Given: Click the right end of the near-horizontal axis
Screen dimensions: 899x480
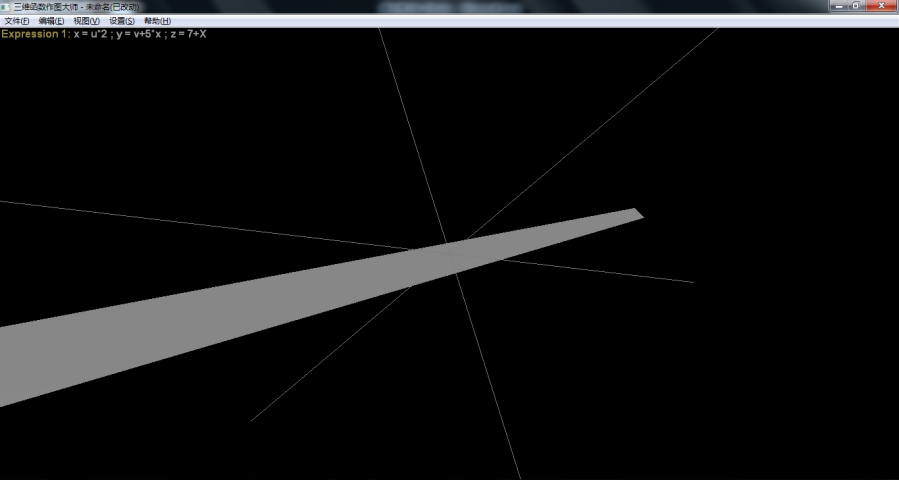Looking at the screenshot, I should (x=691, y=281).
